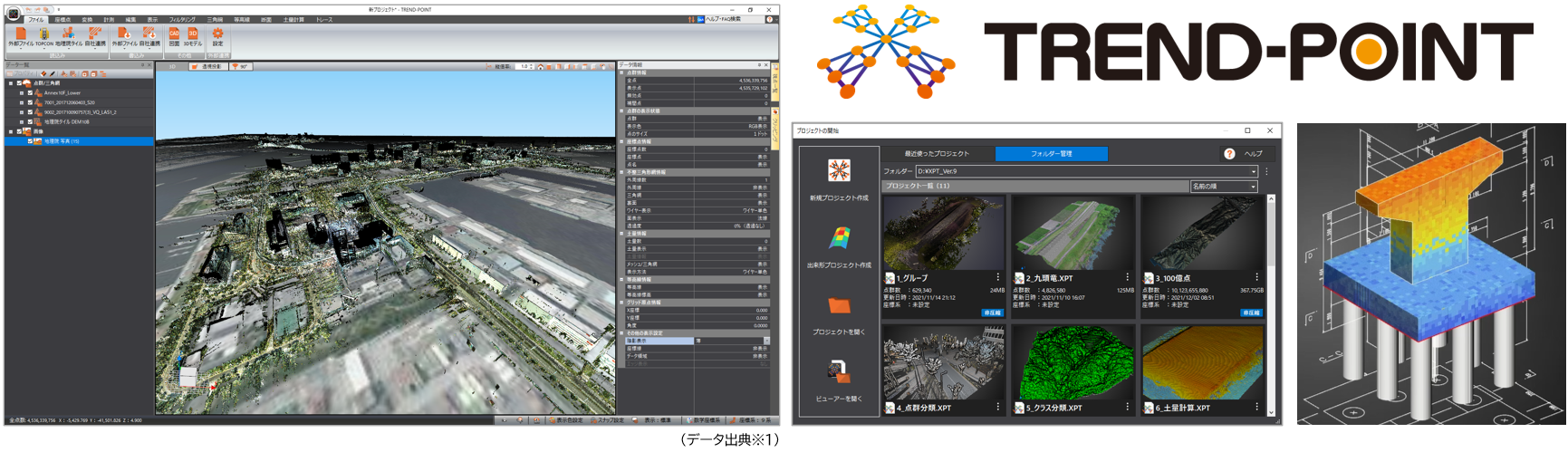The height and width of the screenshot is (452, 1568).
Task: Expand the 7001_201712060403_S20 tree node
Action: tap(22, 102)
